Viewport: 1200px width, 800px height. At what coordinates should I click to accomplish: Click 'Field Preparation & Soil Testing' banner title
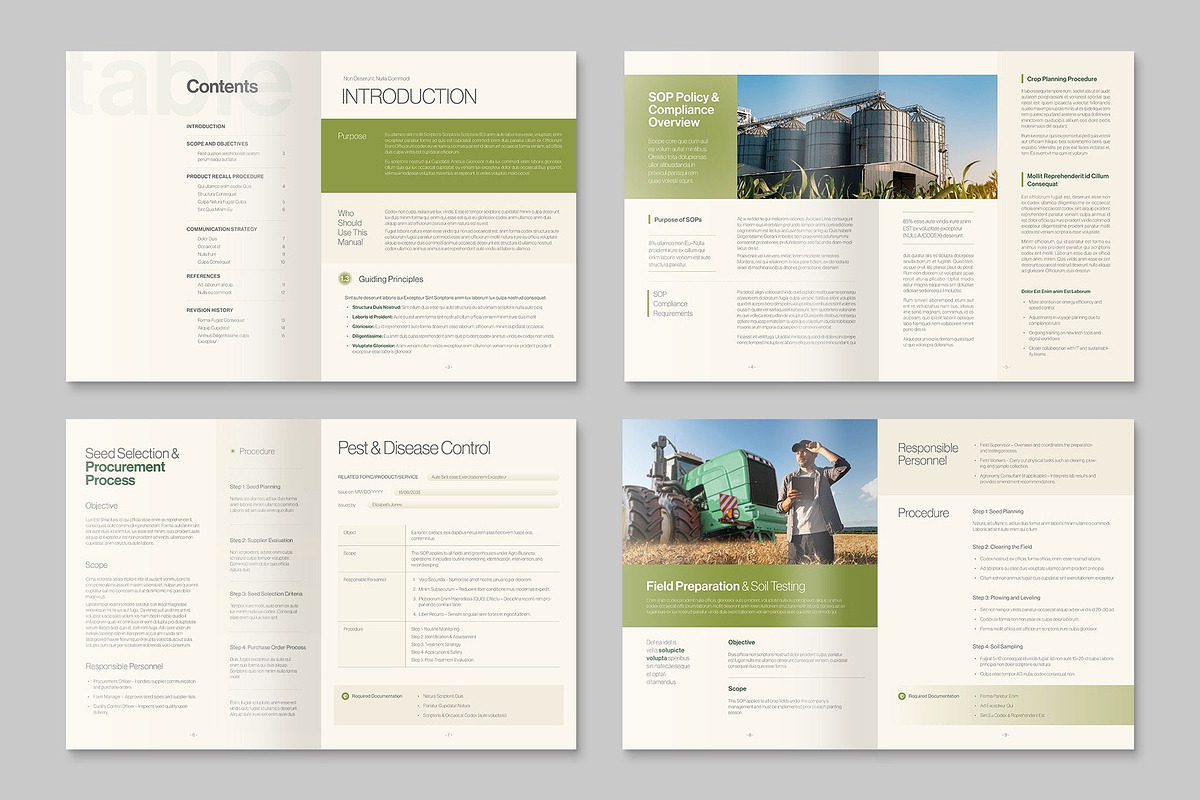726,586
